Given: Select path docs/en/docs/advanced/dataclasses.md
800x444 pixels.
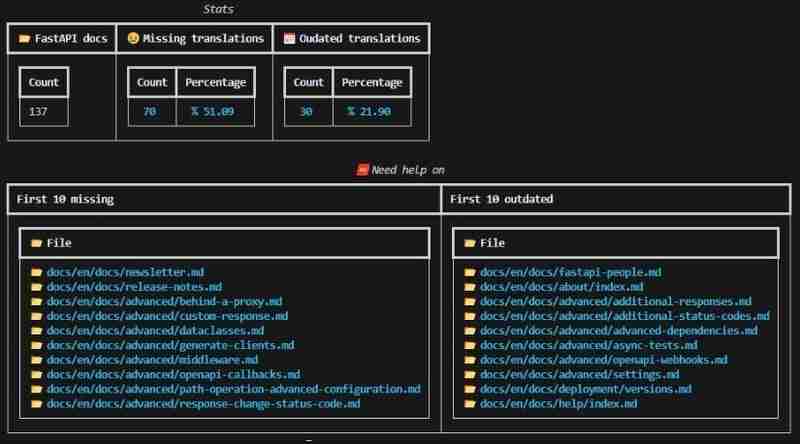Looking at the screenshot, I should 156,331.
